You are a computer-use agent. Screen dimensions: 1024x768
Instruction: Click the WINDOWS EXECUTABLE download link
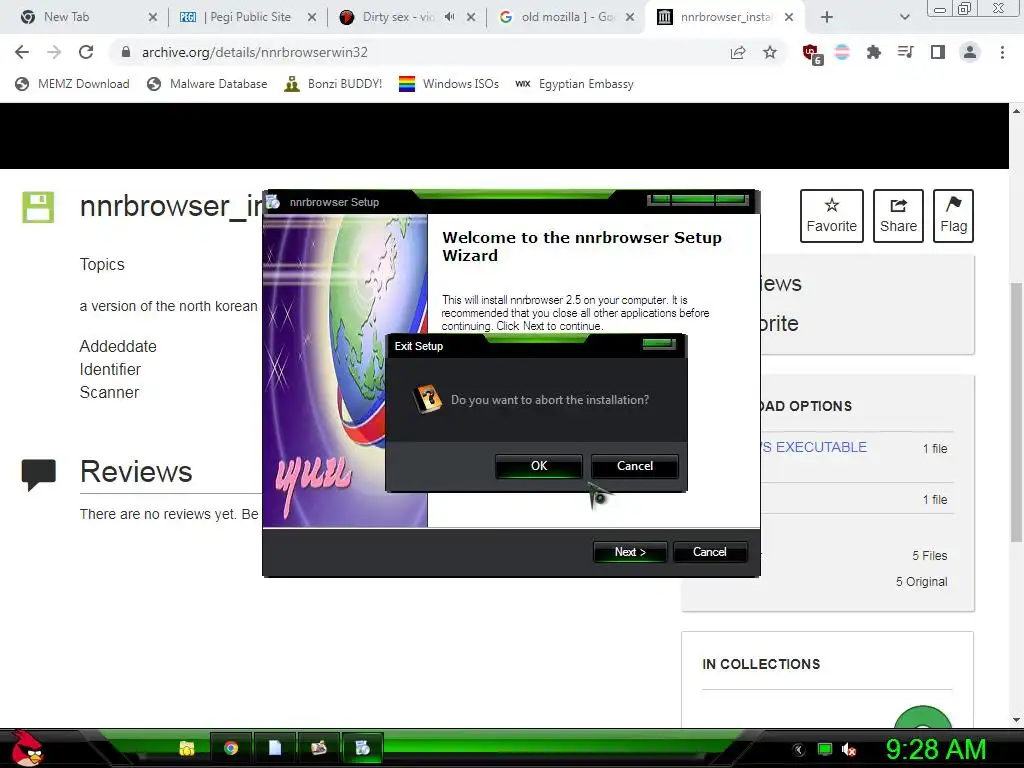coord(814,447)
